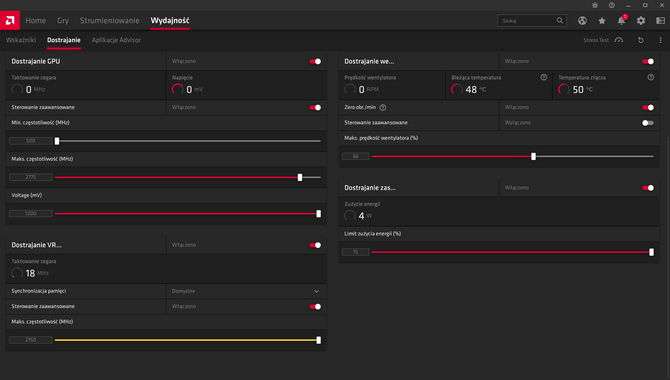The image size is (670, 380).
Task: Click VRAM Taktowanie zegara 18 MHz reading
Action: click(30, 273)
